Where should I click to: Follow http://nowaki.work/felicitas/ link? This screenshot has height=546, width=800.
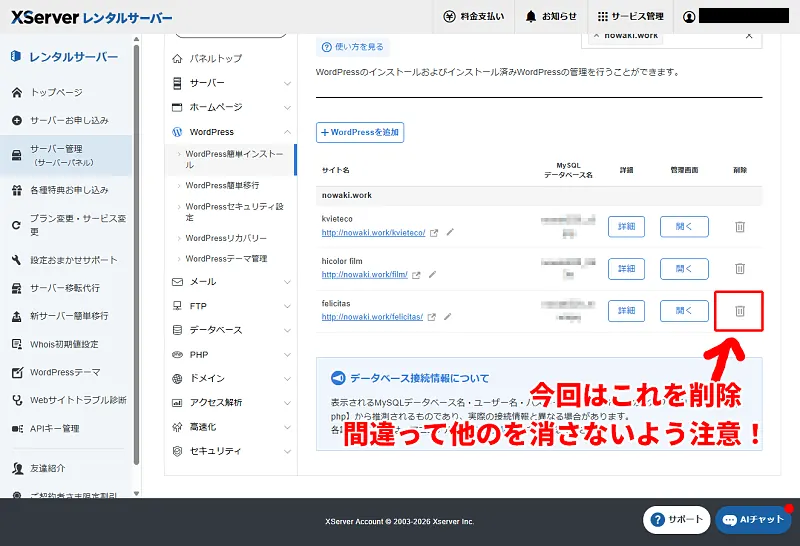click(x=372, y=317)
